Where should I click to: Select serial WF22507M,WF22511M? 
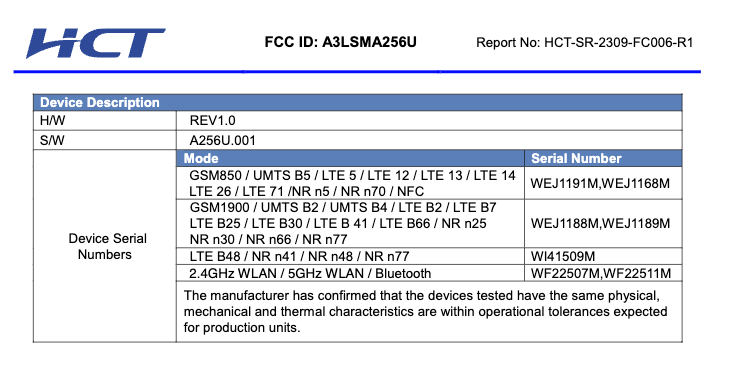point(600,273)
